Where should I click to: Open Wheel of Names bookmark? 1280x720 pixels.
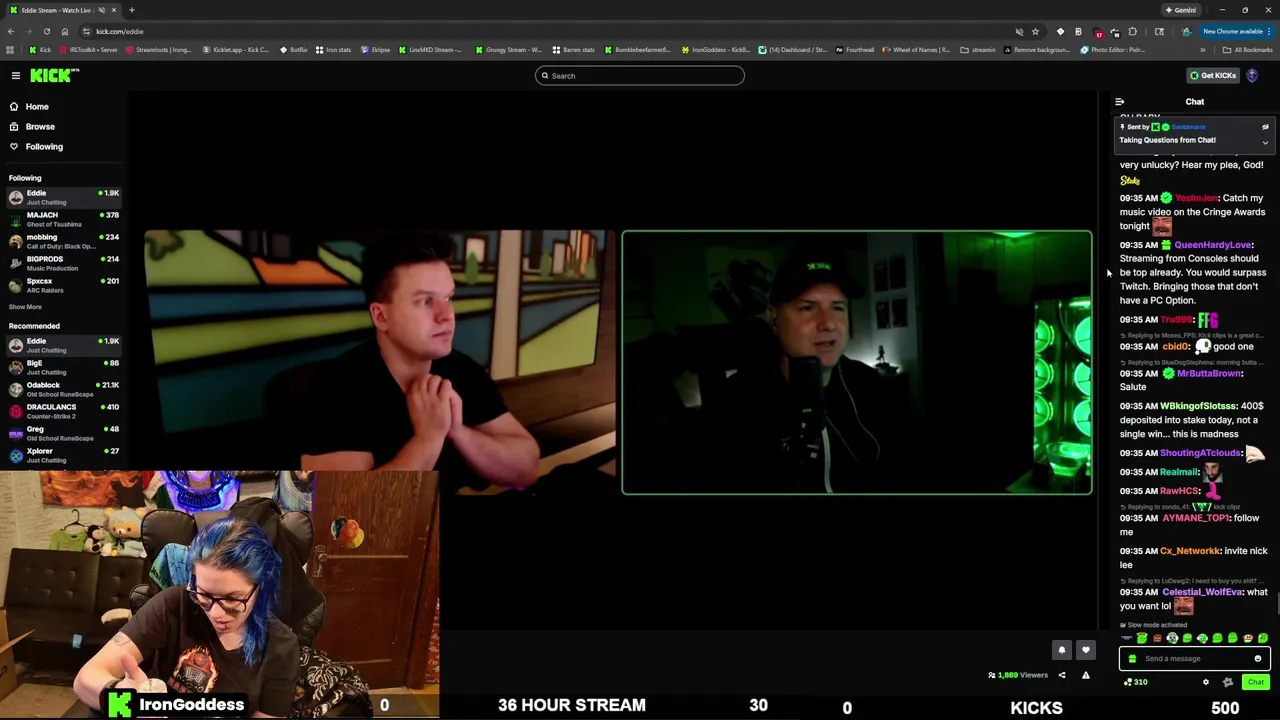919,50
